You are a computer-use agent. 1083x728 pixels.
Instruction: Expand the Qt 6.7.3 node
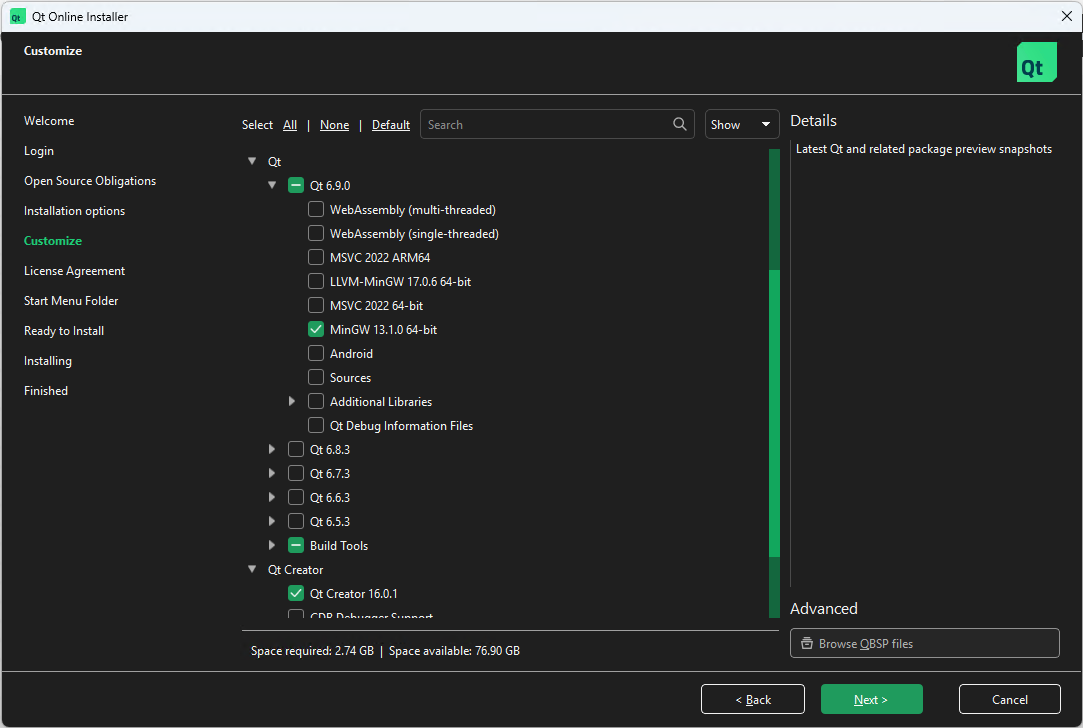tap(271, 473)
